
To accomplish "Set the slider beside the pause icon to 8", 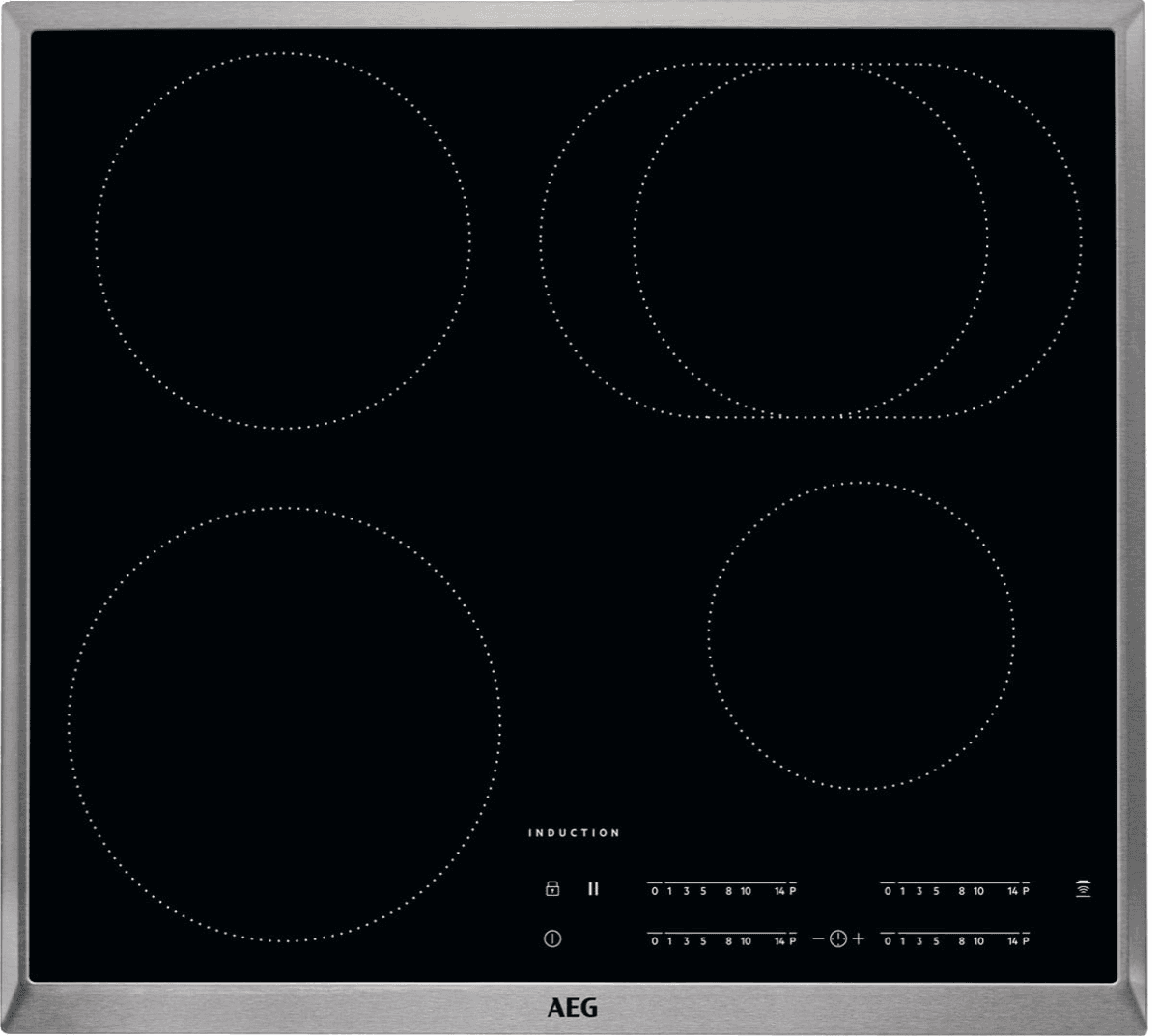I will (729, 891).
